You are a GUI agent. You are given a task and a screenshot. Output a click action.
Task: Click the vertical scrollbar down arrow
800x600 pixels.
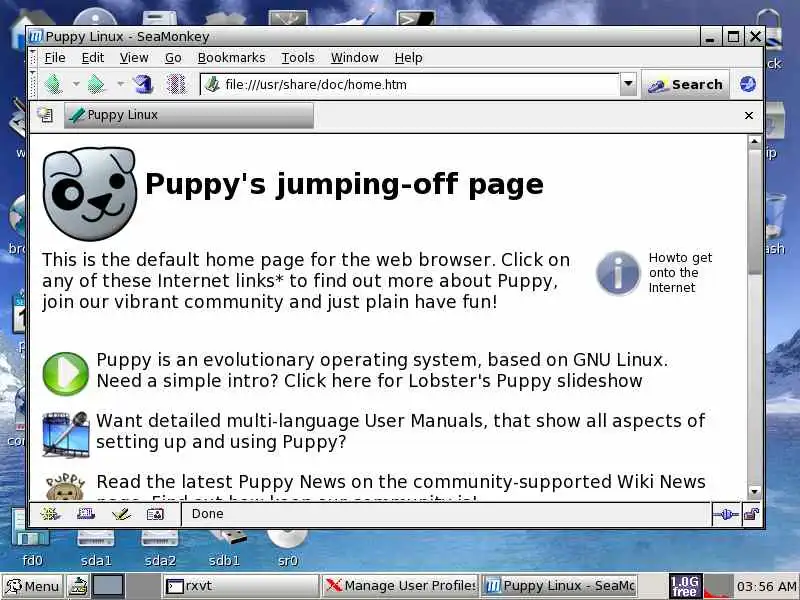tap(755, 492)
